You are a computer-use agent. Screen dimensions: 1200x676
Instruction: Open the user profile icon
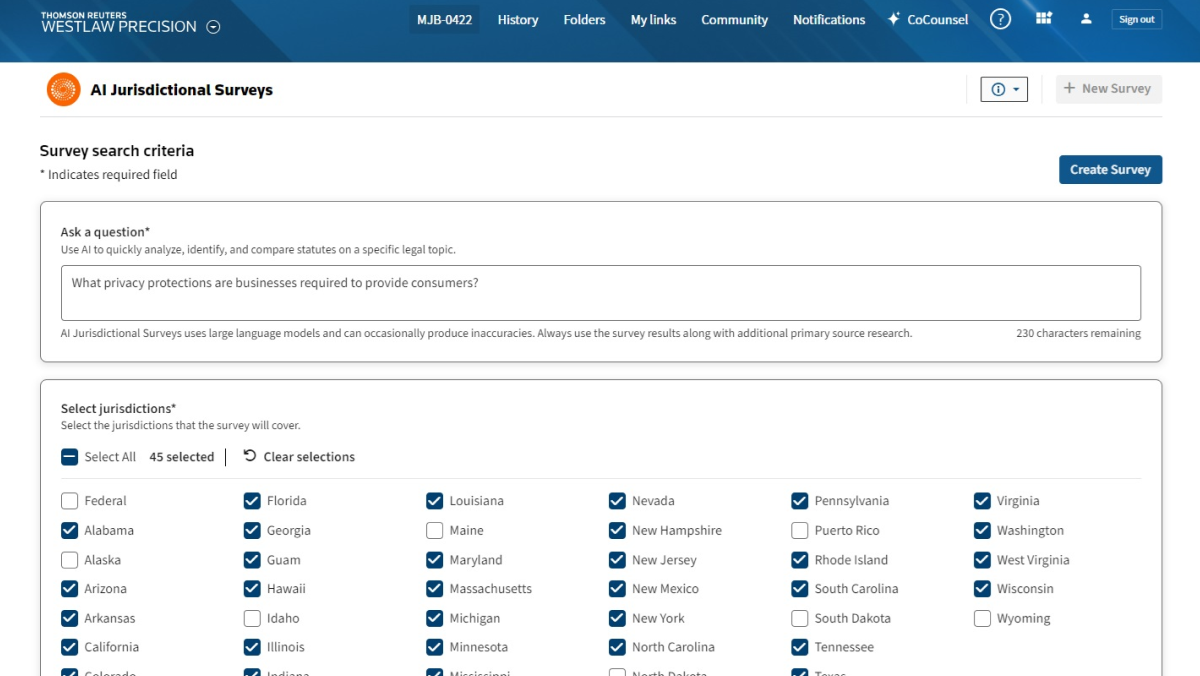click(1087, 19)
